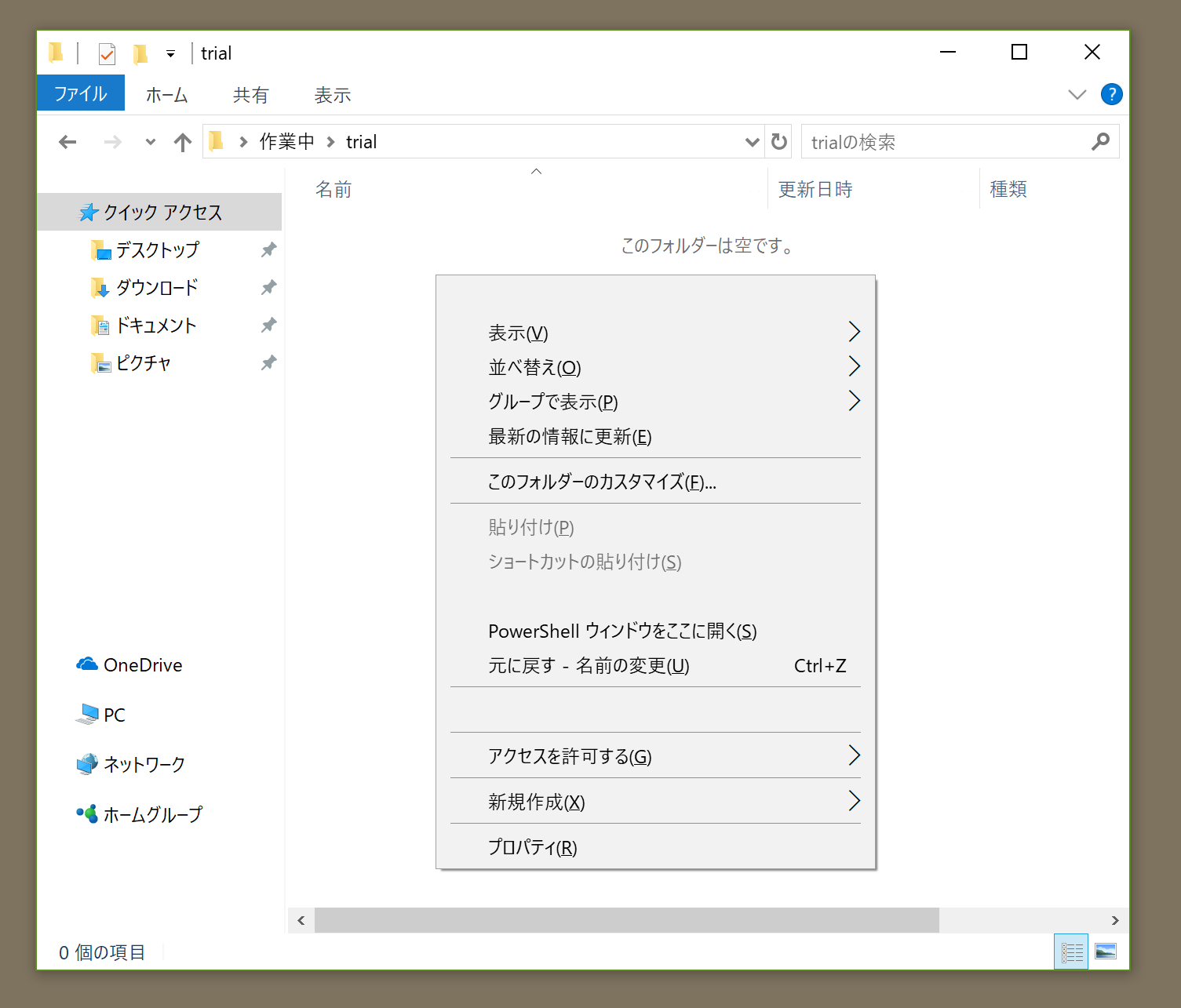Click horizontal scrollbar right arrow
The width and height of the screenshot is (1181, 1008).
pyautogui.click(x=1115, y=920)
